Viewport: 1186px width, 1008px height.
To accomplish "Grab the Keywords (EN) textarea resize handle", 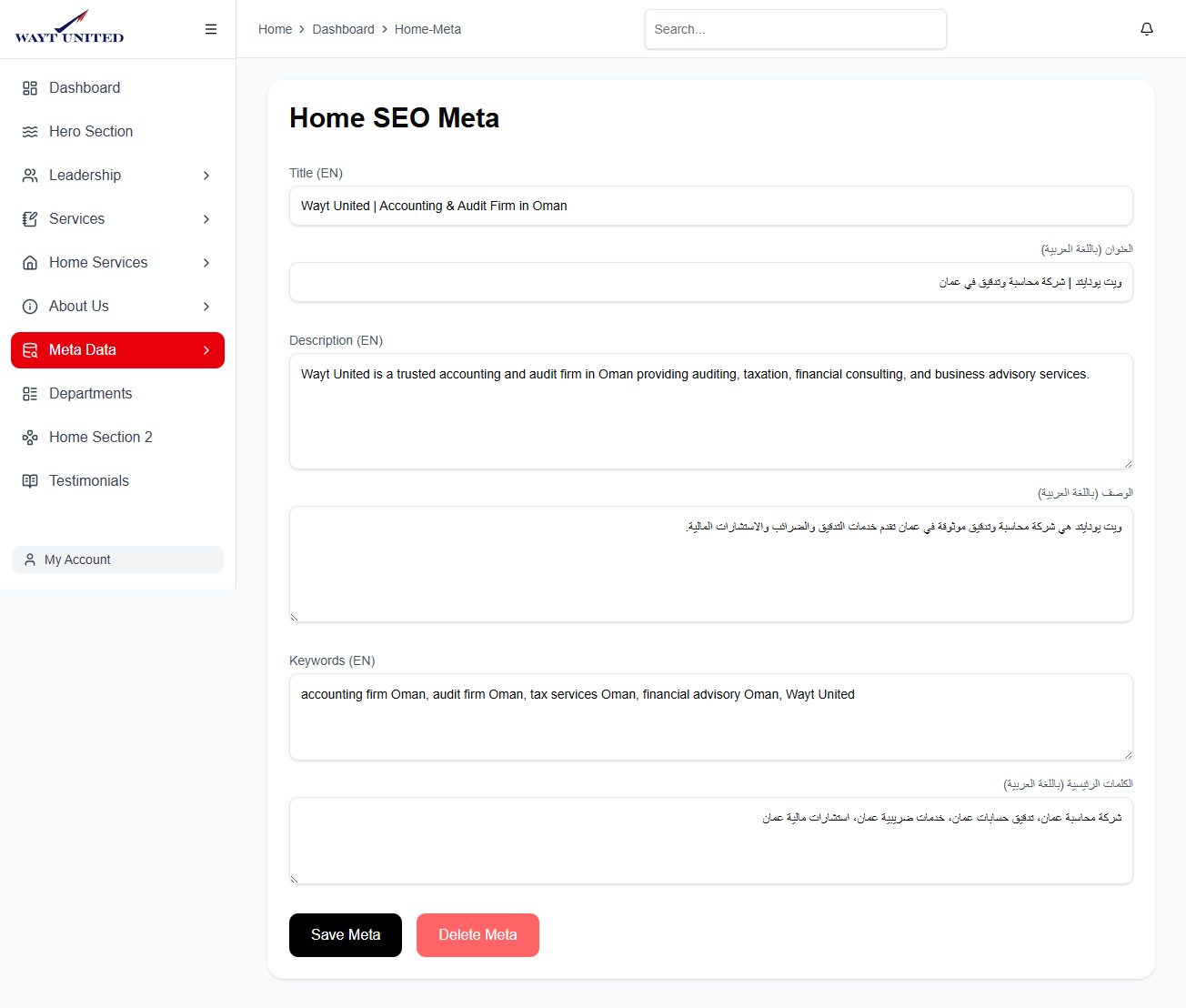I will 1128,755.
